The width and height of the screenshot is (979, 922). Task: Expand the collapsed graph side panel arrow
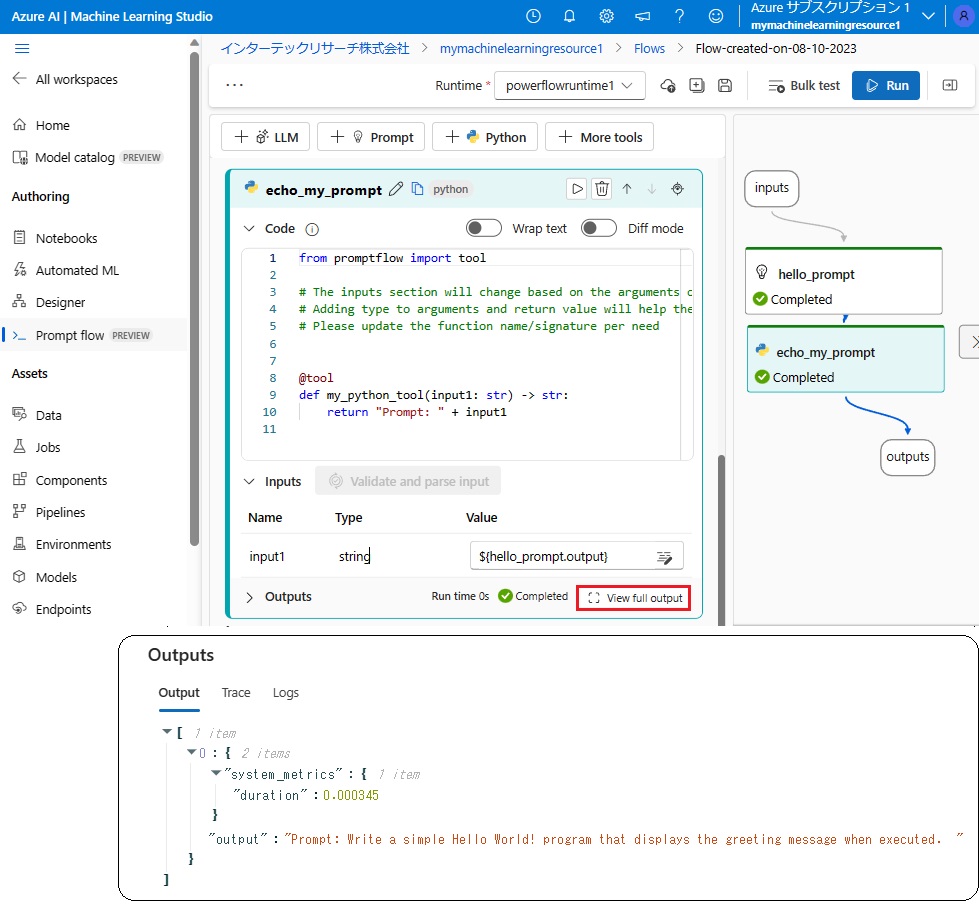pyautogui.click(x=970, y=341)
